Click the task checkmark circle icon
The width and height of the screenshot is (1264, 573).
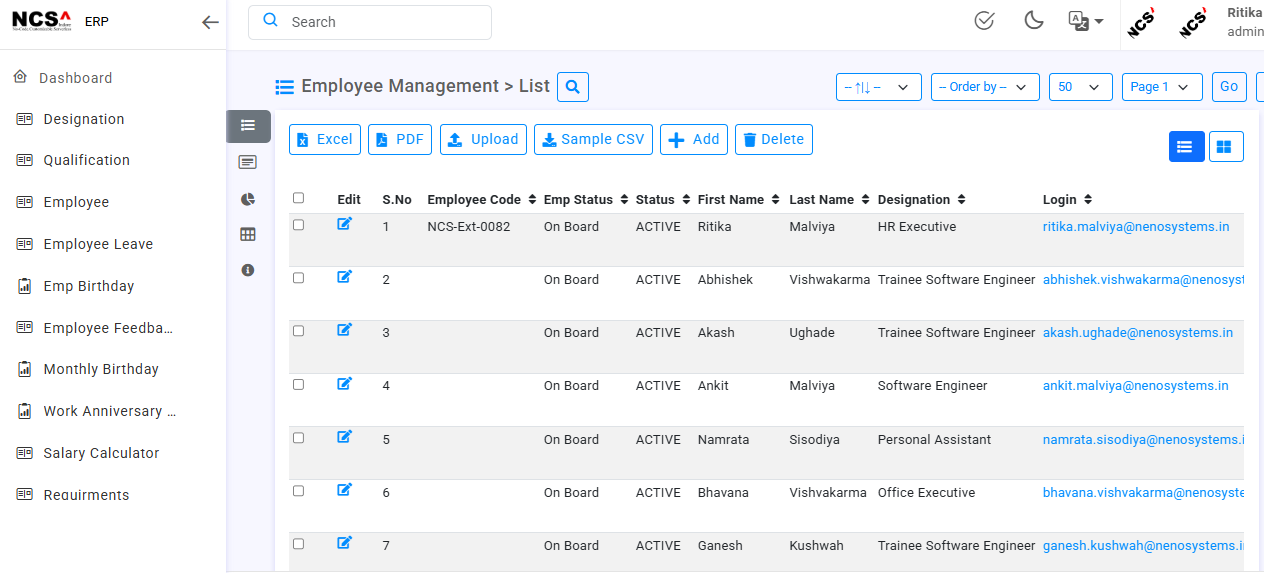click(x=984, y=21)
